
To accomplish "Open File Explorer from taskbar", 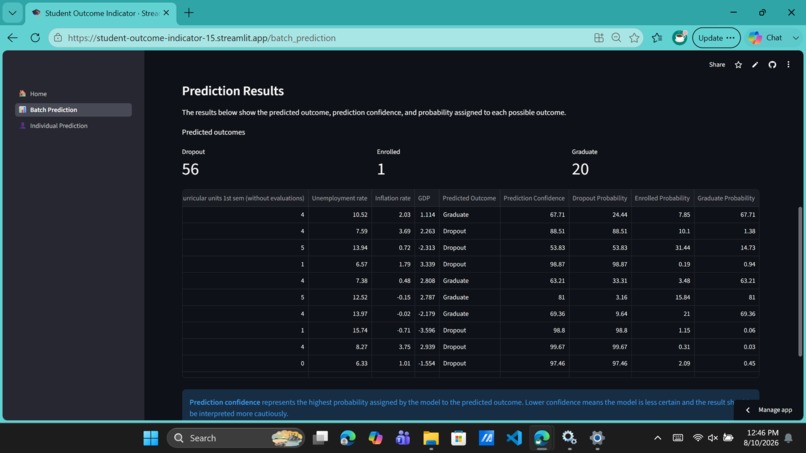I will tap(431, 438).
